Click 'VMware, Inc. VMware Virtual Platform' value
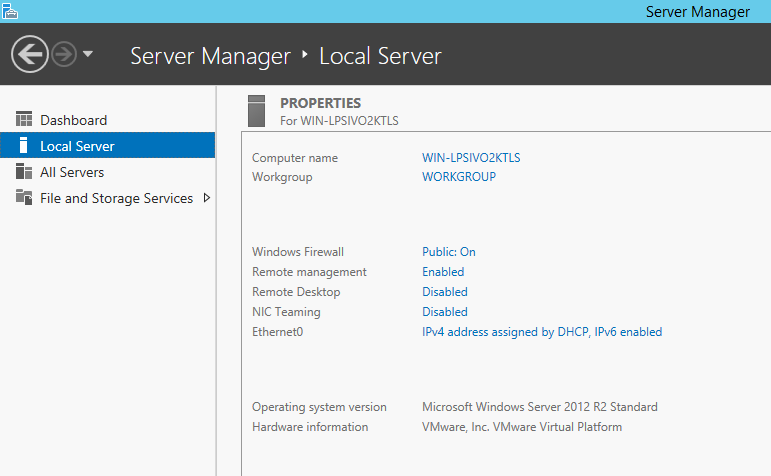 click(522, 427)
